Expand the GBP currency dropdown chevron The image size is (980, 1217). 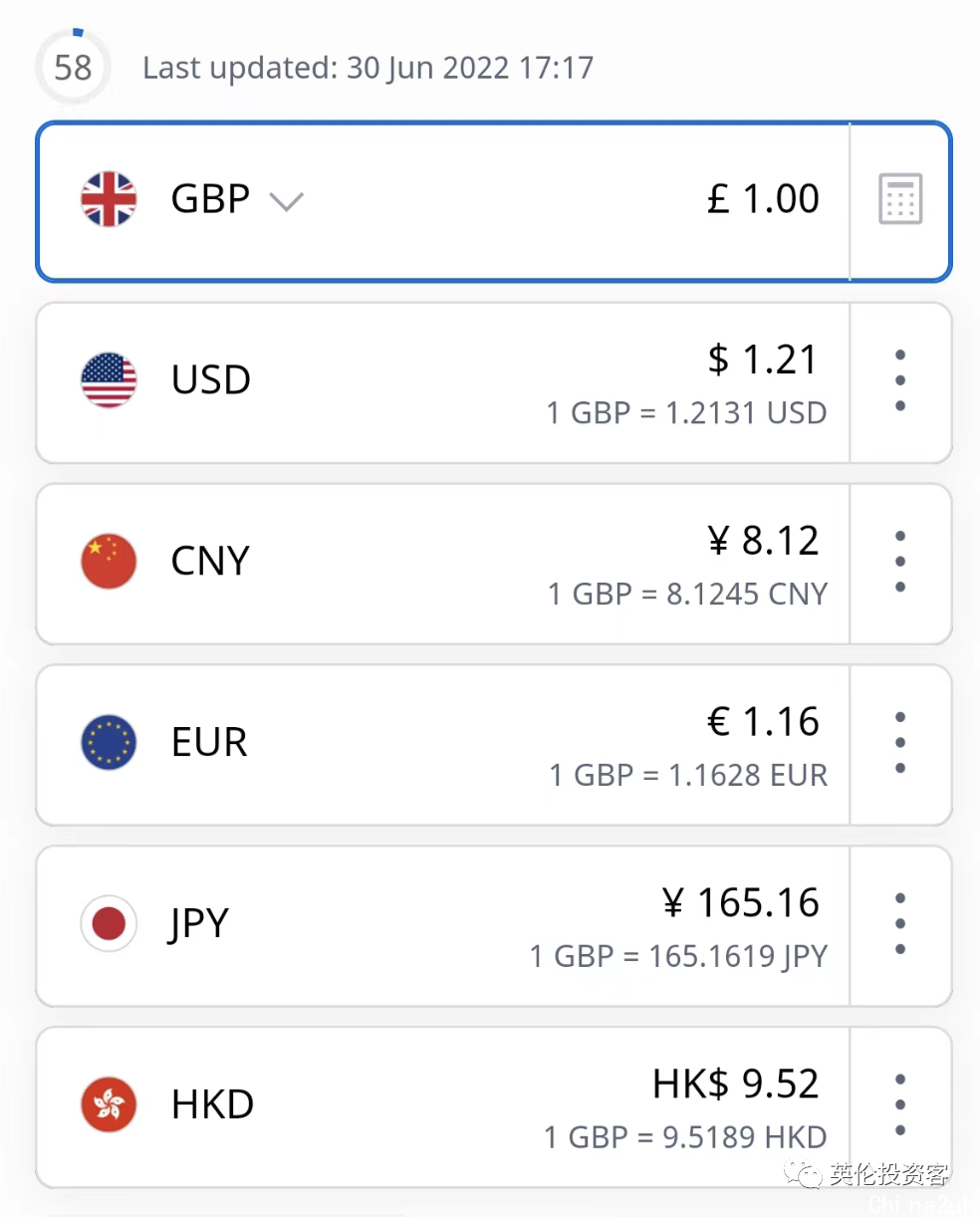286,202
